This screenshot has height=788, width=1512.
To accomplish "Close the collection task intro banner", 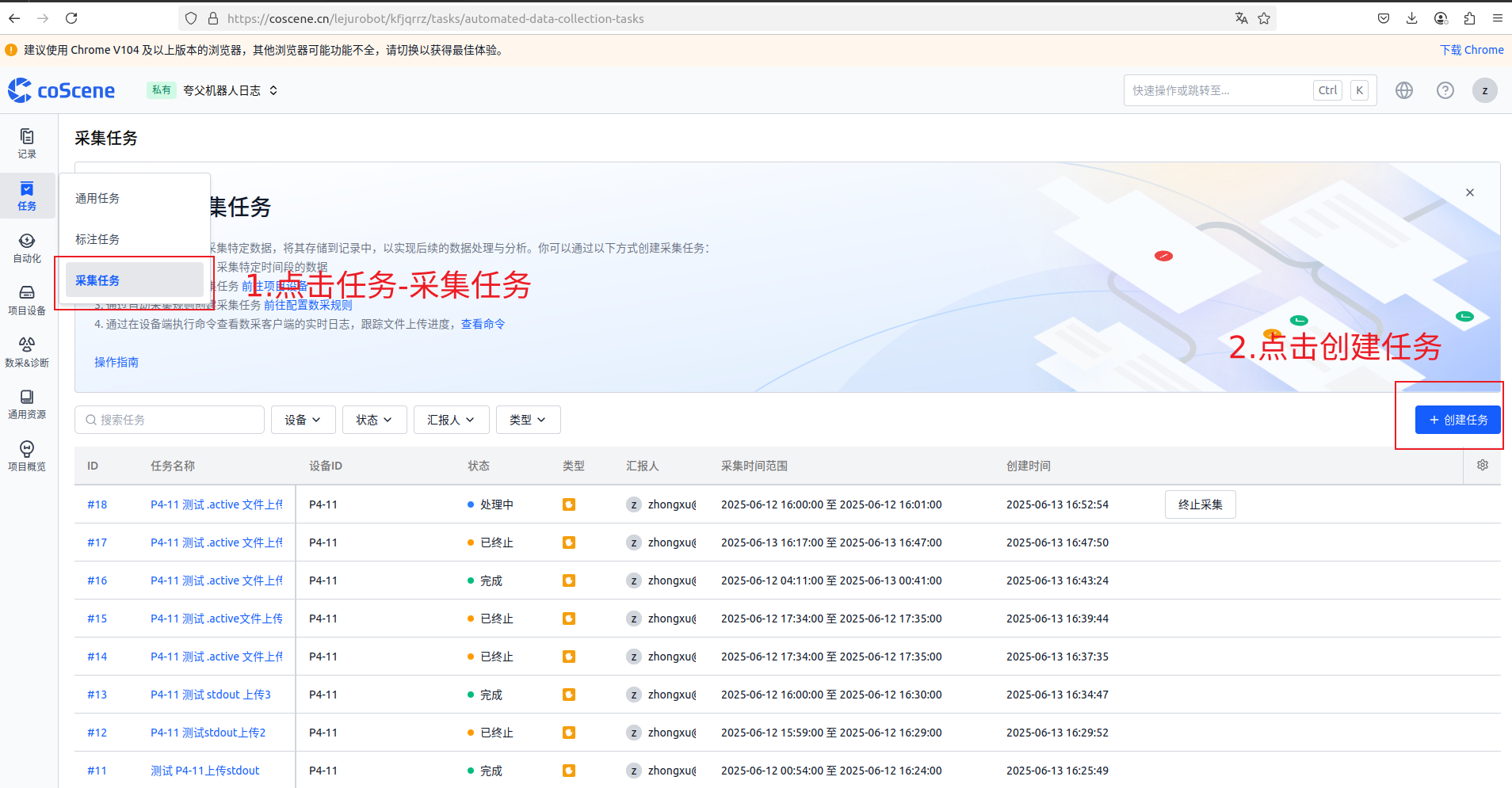I will pos(1470,192).
